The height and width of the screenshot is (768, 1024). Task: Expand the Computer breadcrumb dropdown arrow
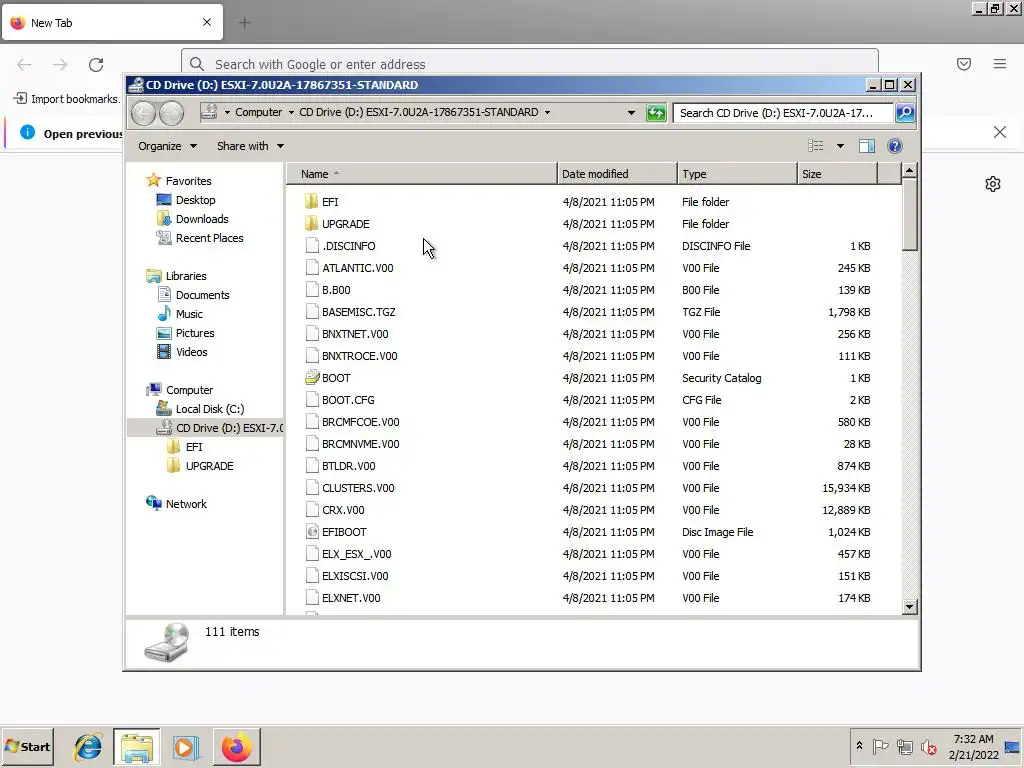tap(291, 112)
